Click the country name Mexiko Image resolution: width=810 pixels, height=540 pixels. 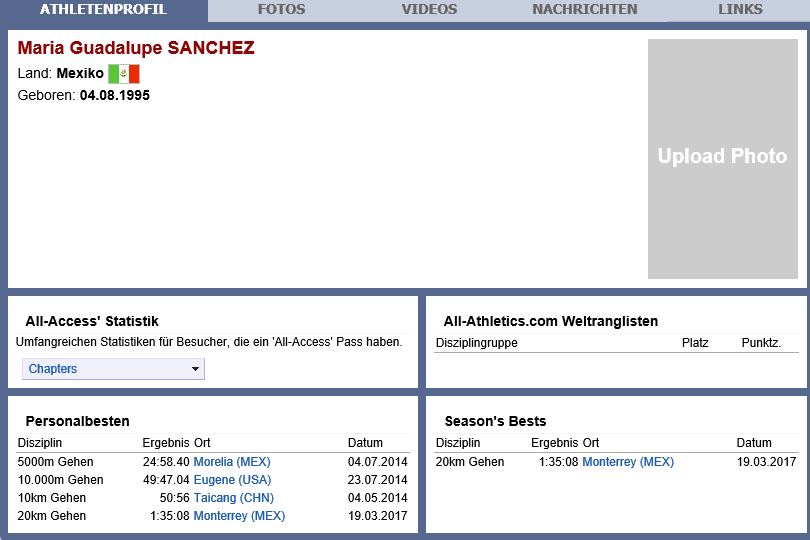pyautogui.click(x=80, y=73)
